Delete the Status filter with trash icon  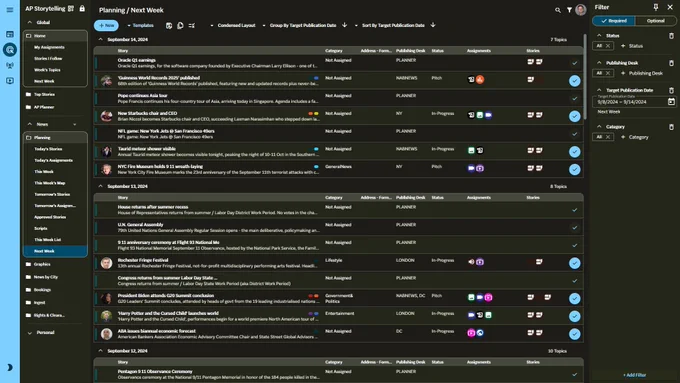point(671,36)
